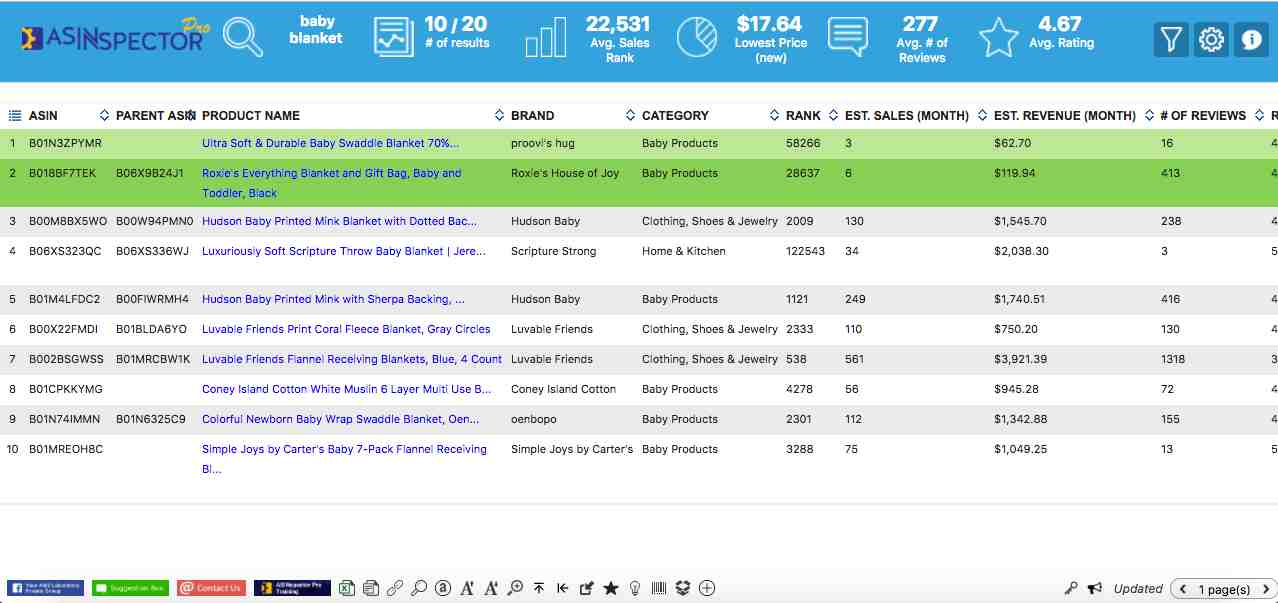
Task: Click the key icon in bottom bar
Action: click(x=1071, y=588)
